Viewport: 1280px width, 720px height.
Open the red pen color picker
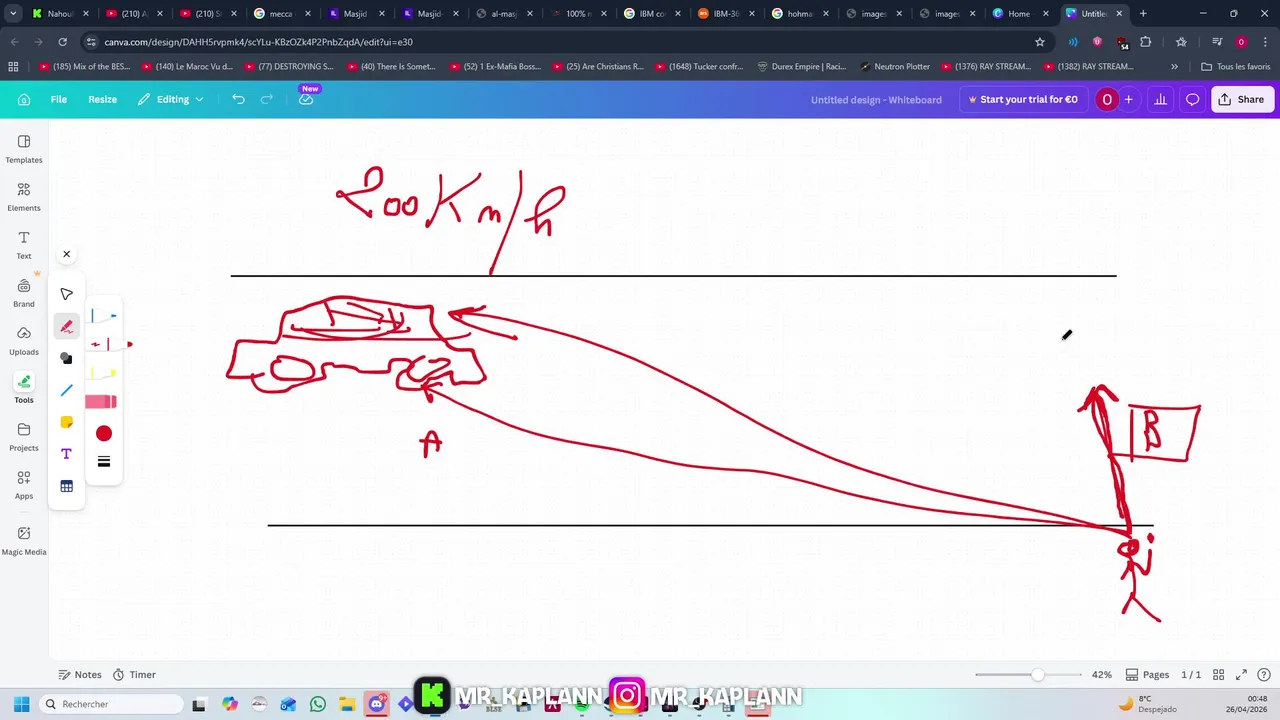104,433
